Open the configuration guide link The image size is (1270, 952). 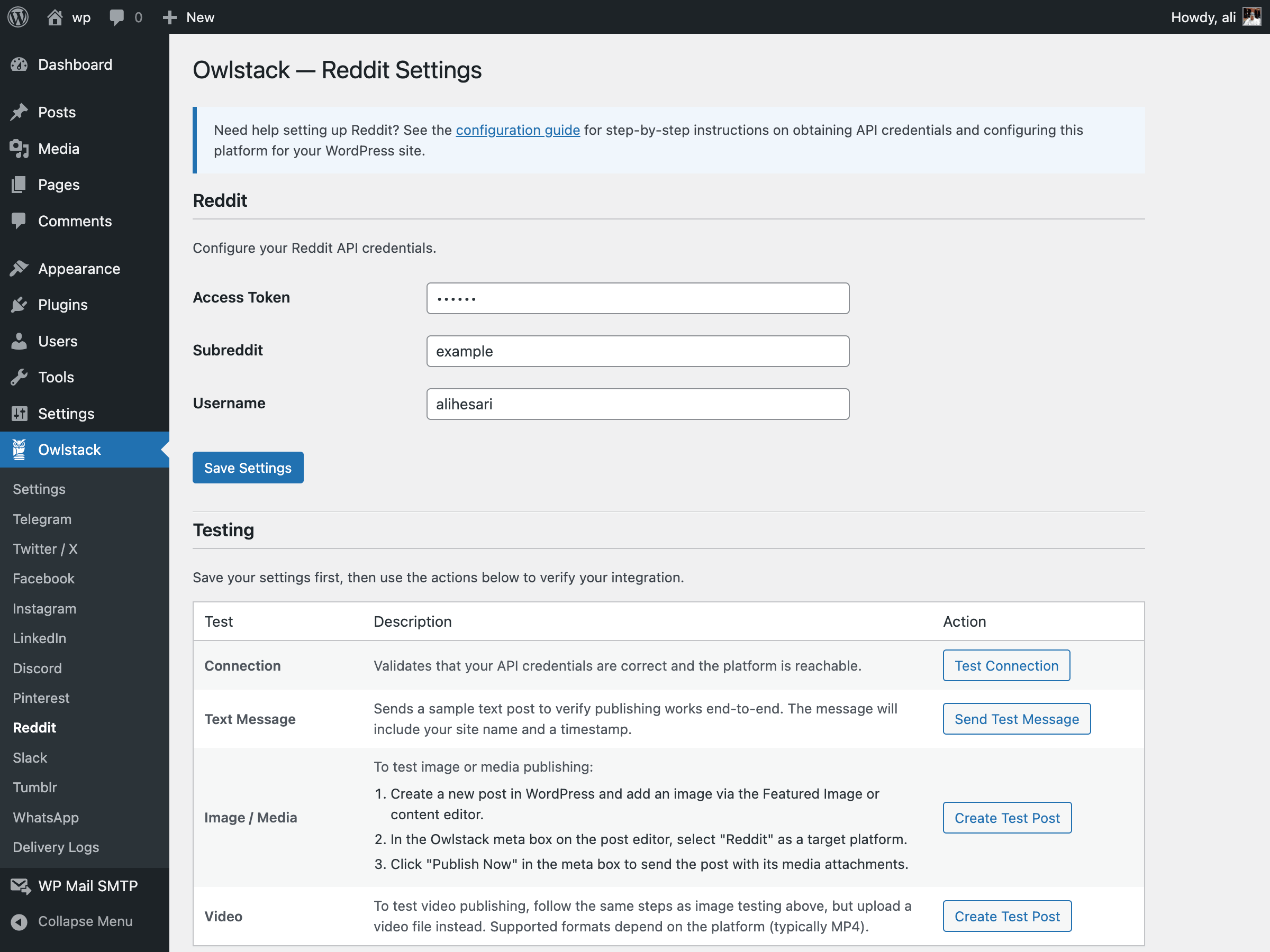coord(518,130)
